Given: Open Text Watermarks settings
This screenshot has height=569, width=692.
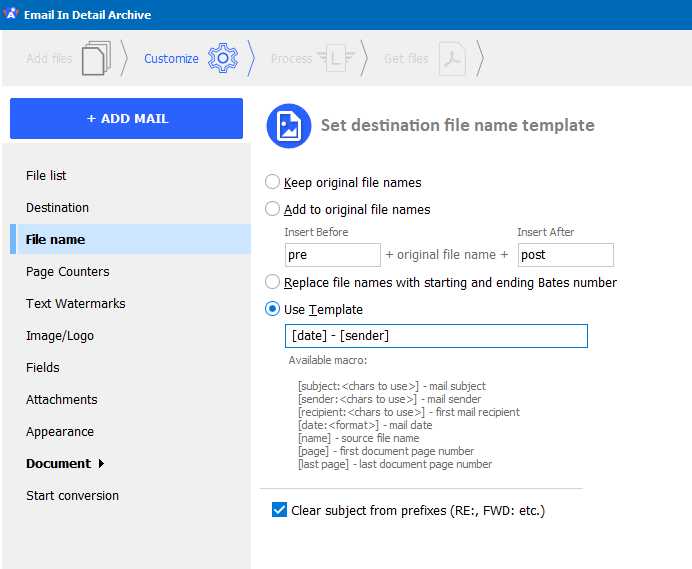Looking at the screenshot, I should [75, 304].
